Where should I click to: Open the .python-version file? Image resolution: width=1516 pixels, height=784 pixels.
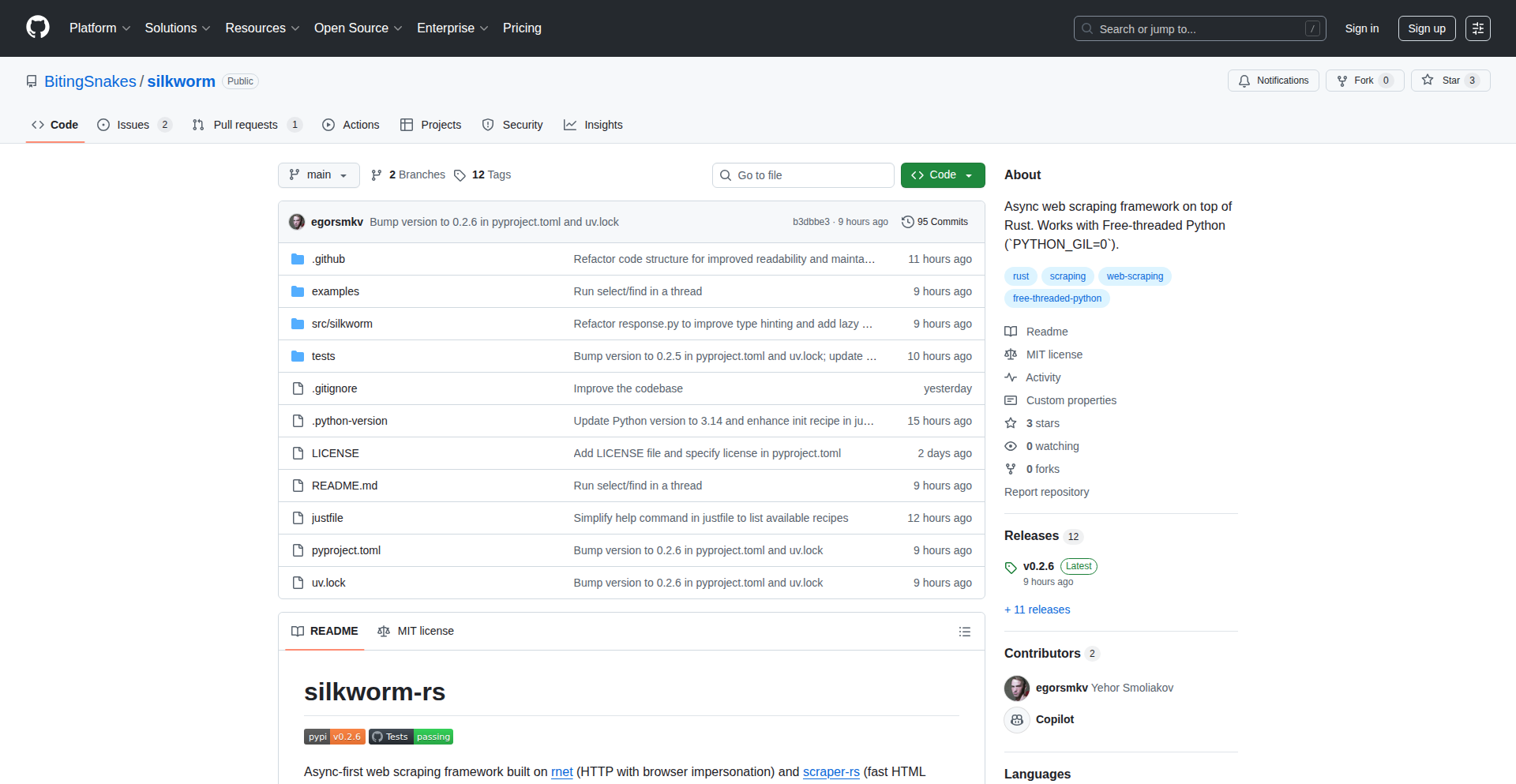pyautogui.click(x=349, y=421)
